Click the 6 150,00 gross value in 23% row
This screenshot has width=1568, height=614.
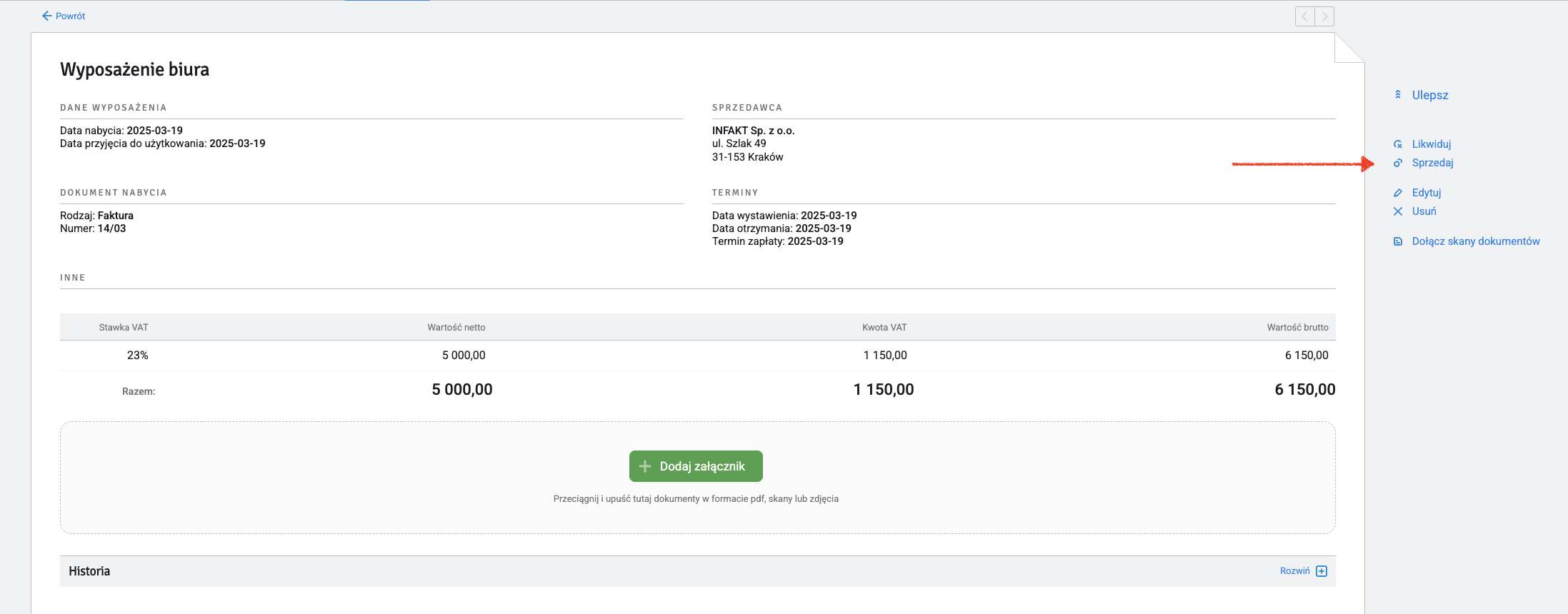pos(1307,356)
